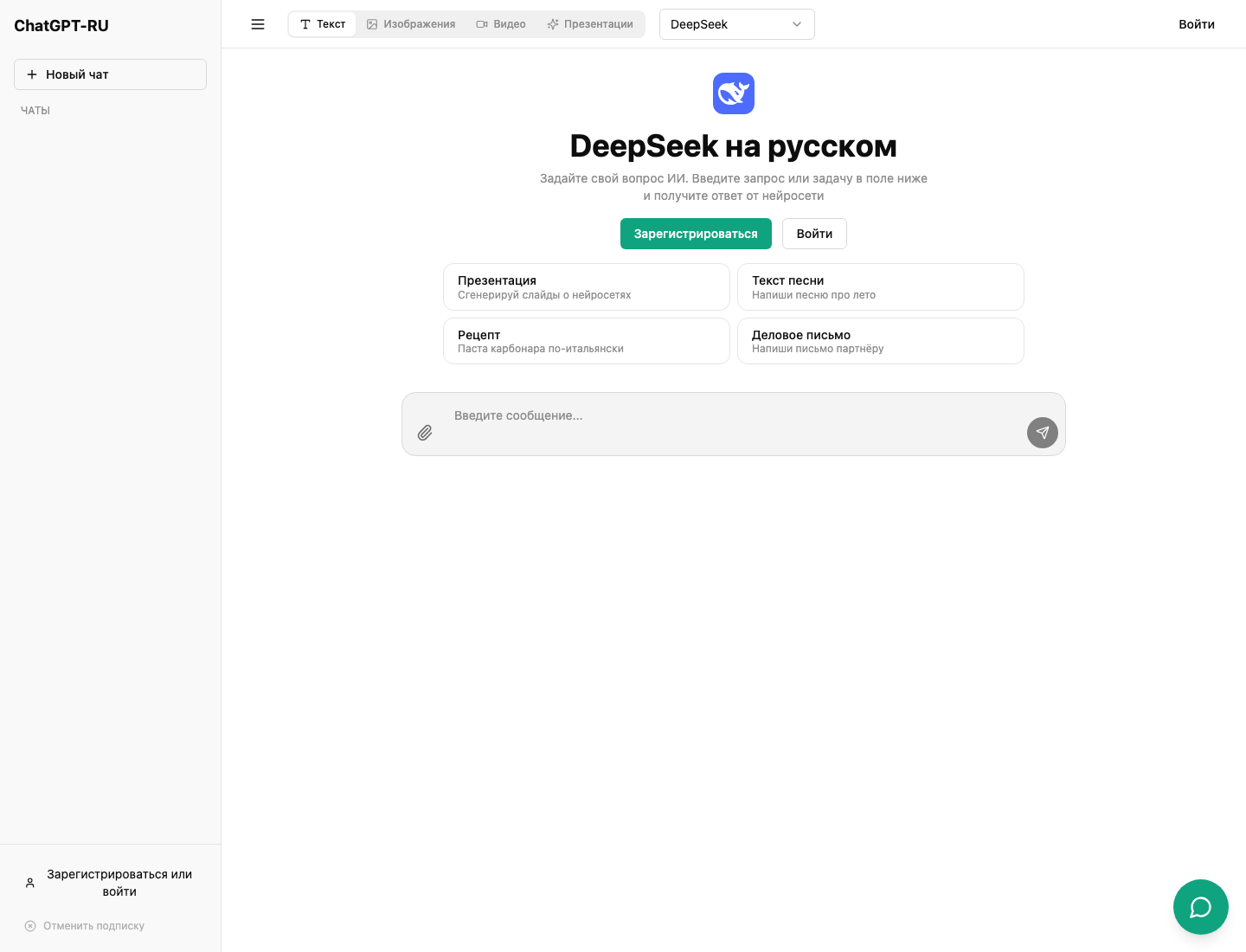This screenshot has height=952, width=1246.
Task: Click the user icon in sidebar footer
Action: 30,883
